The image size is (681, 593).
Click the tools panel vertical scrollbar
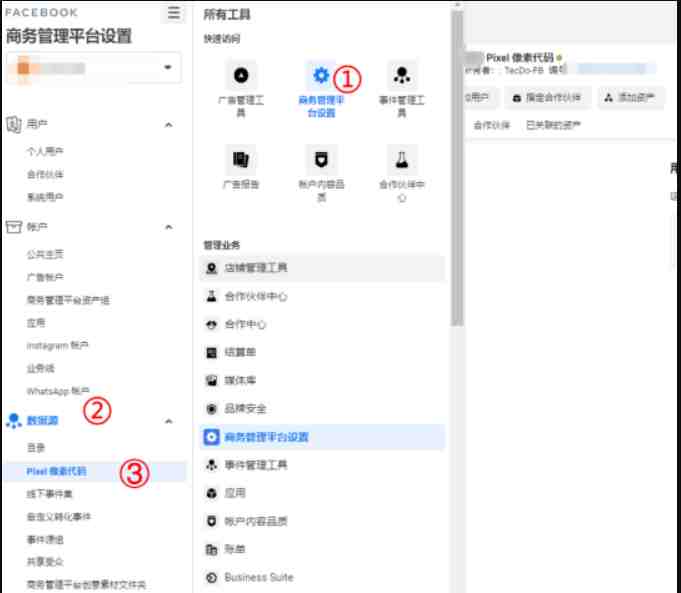click(456, 167)
